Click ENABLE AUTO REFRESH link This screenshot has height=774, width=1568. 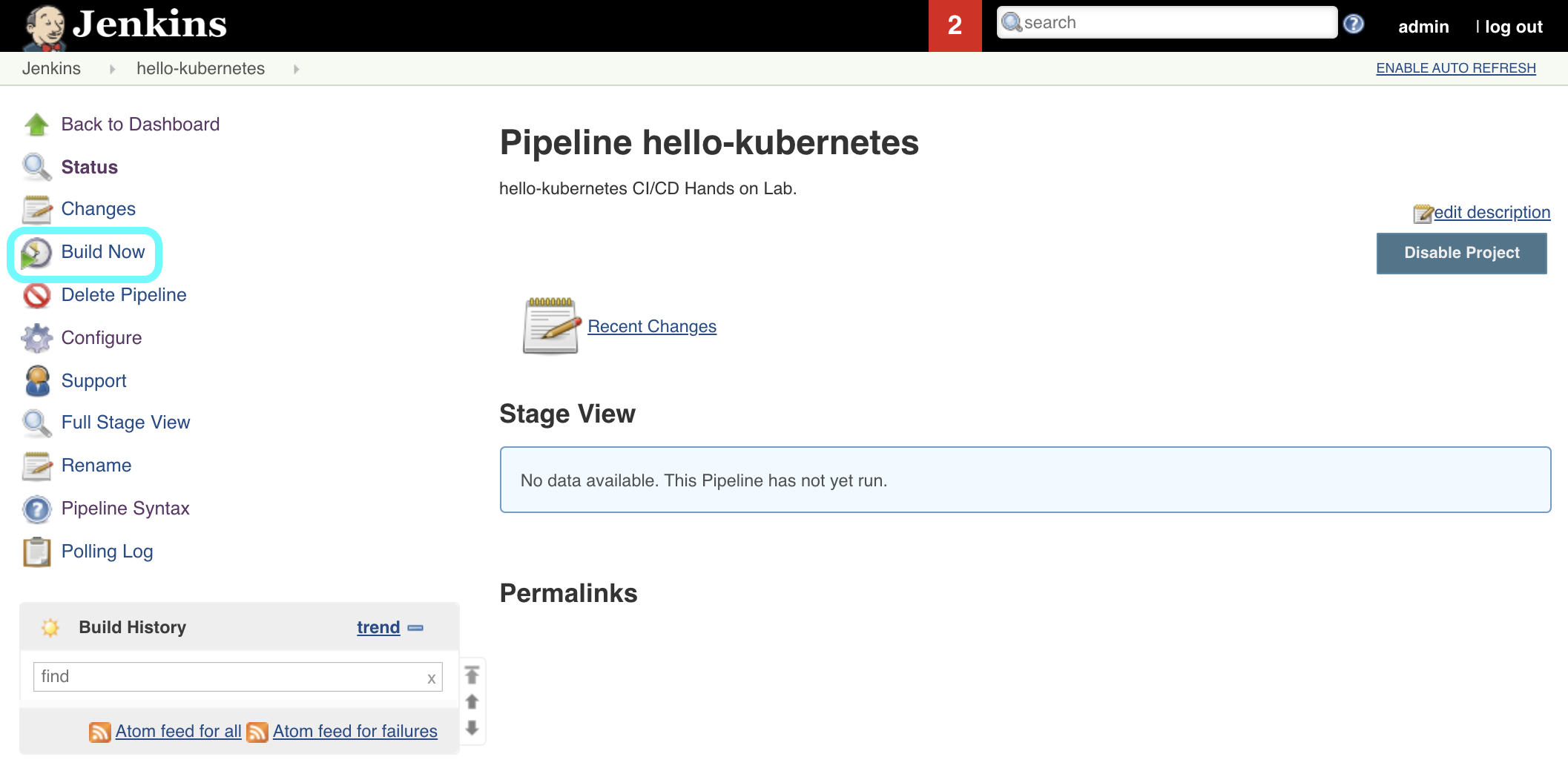pyautogui.click(x=1456, y=68)
